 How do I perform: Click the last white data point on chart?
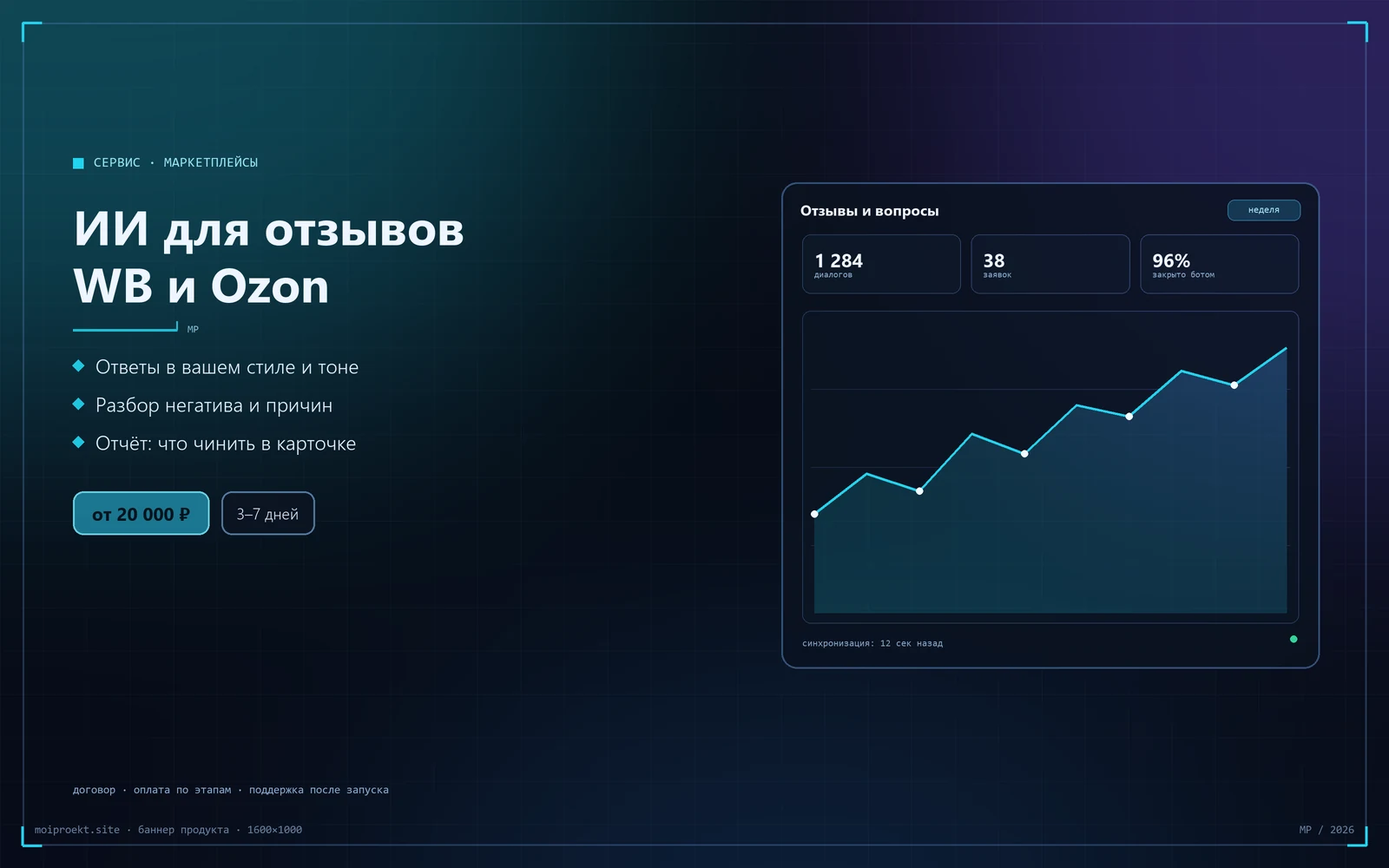click(x=1234, y=385)
